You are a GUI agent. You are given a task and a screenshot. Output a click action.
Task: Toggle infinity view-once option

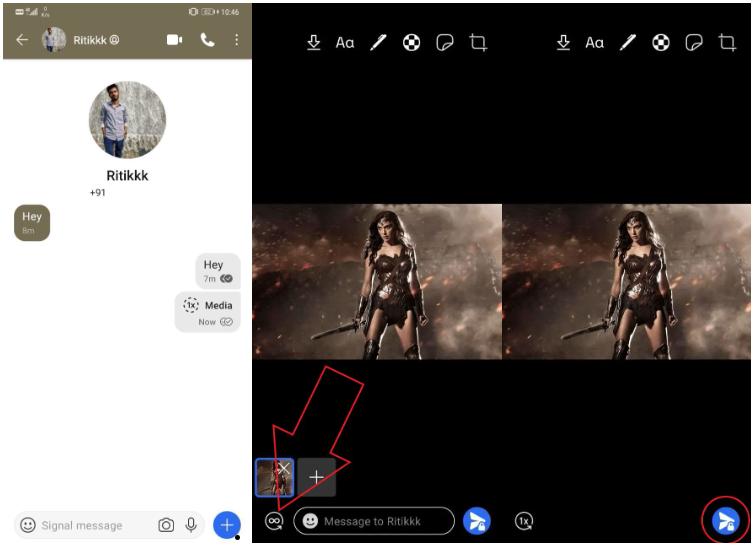[x=274, y=521]
